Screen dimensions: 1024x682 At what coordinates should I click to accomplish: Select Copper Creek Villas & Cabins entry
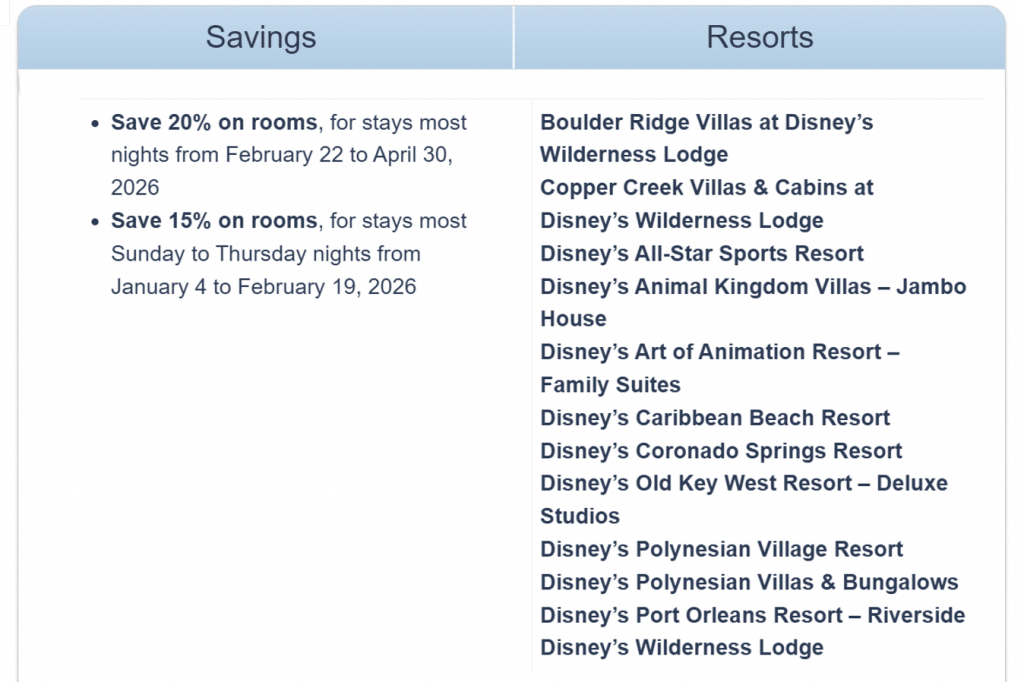706,188
